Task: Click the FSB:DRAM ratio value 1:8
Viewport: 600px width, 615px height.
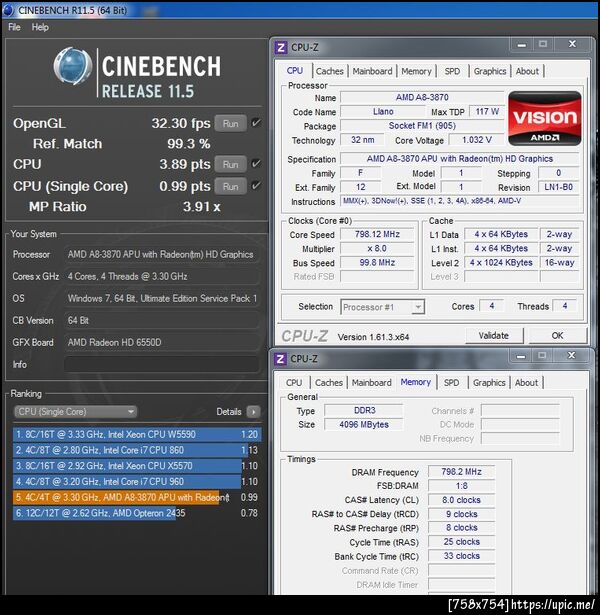Action: coord(461,486)
